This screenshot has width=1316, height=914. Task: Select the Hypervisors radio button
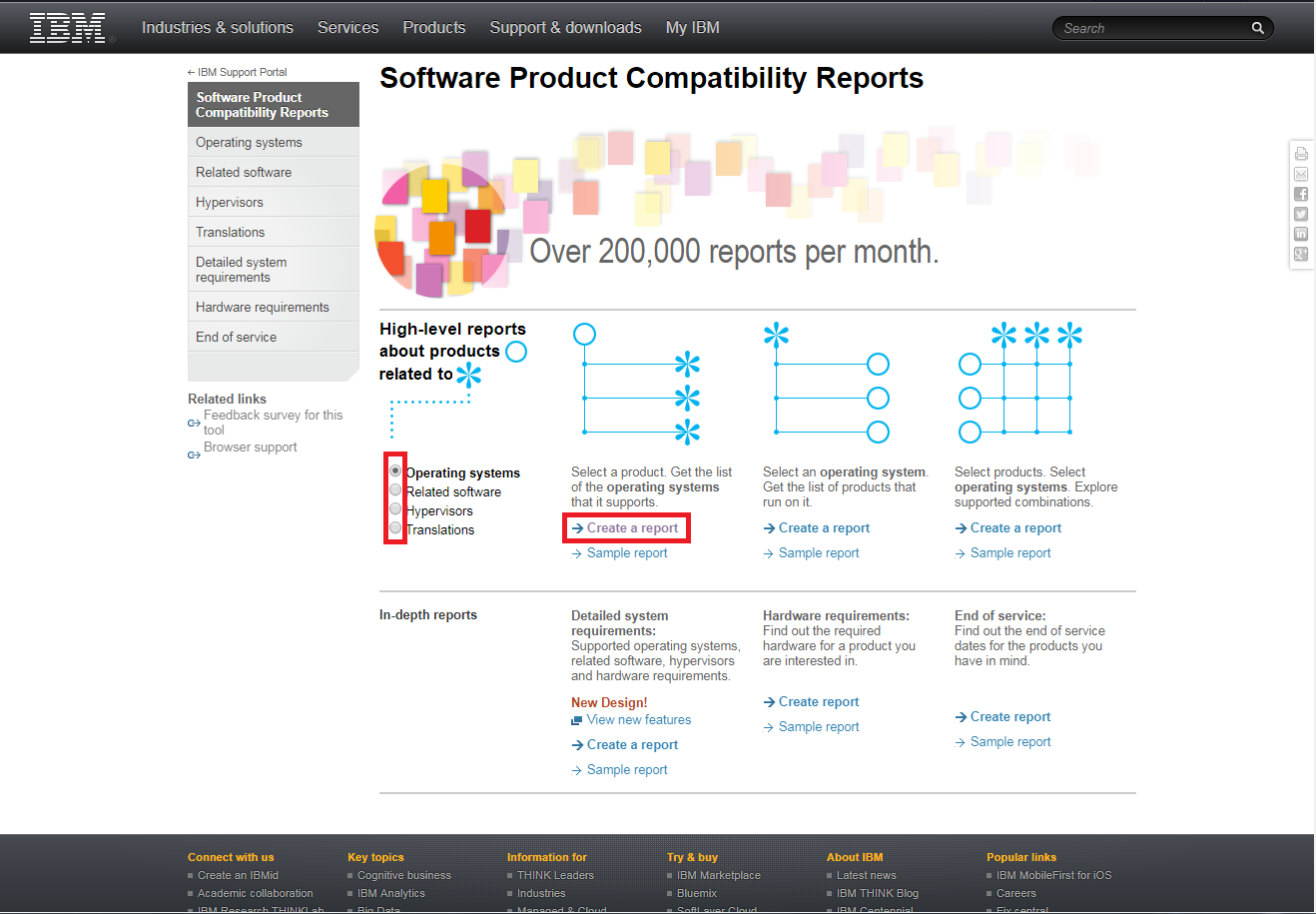coord(395,508)
